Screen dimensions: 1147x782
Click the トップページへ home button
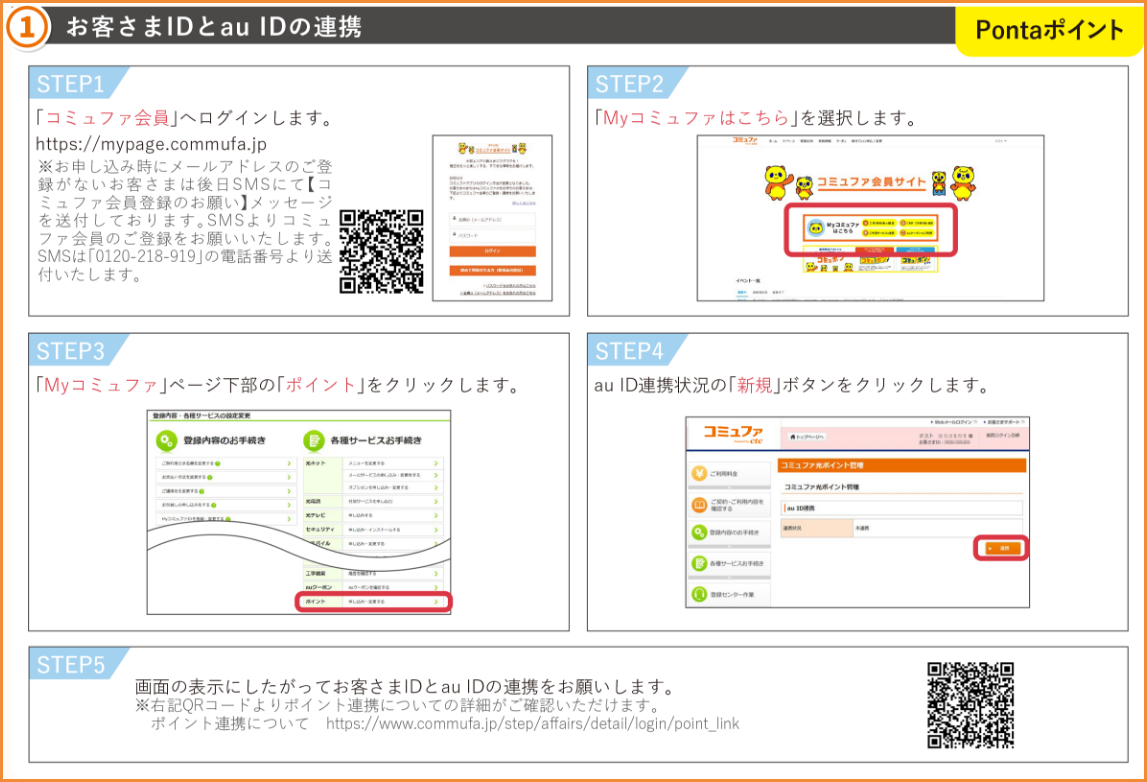click(808, 437)
